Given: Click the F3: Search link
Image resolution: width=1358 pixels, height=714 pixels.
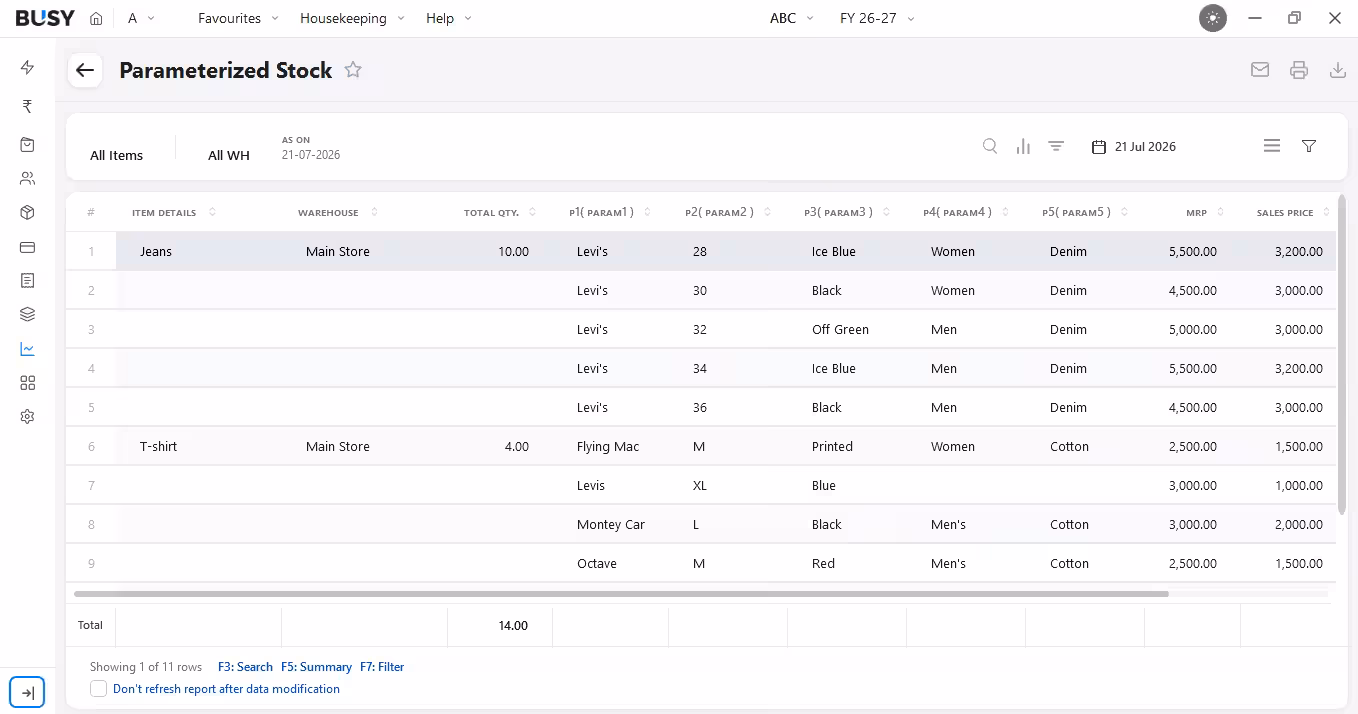Looking at the screenshot, I should pos(245,667).
